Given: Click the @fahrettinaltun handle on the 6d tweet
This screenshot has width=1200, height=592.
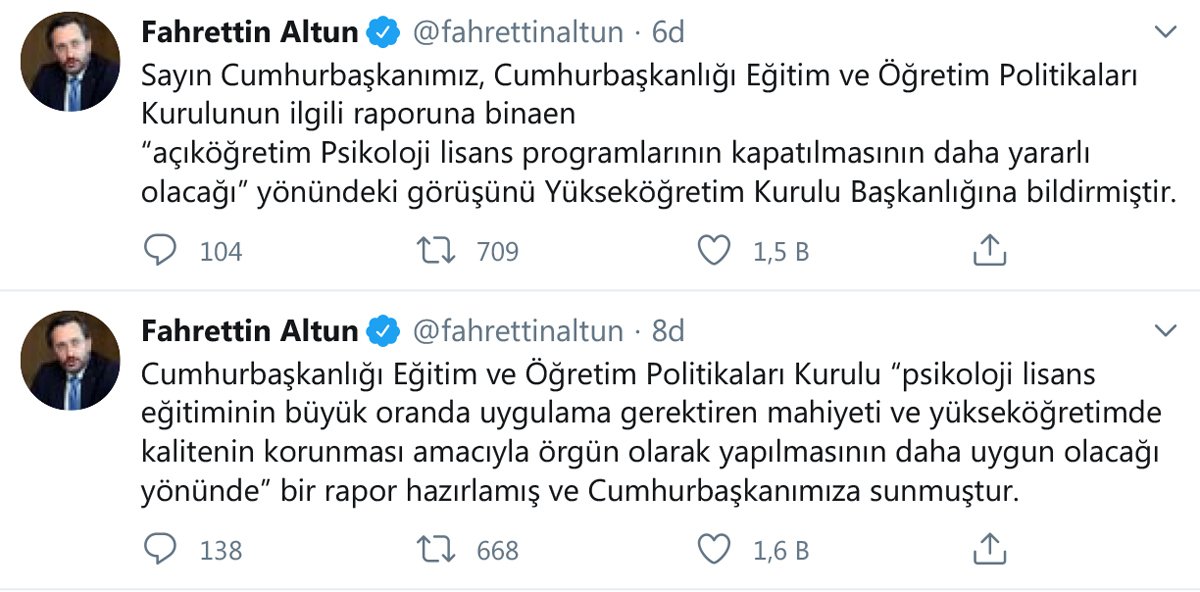Looking at the screenshot, I should pos(518,32).
